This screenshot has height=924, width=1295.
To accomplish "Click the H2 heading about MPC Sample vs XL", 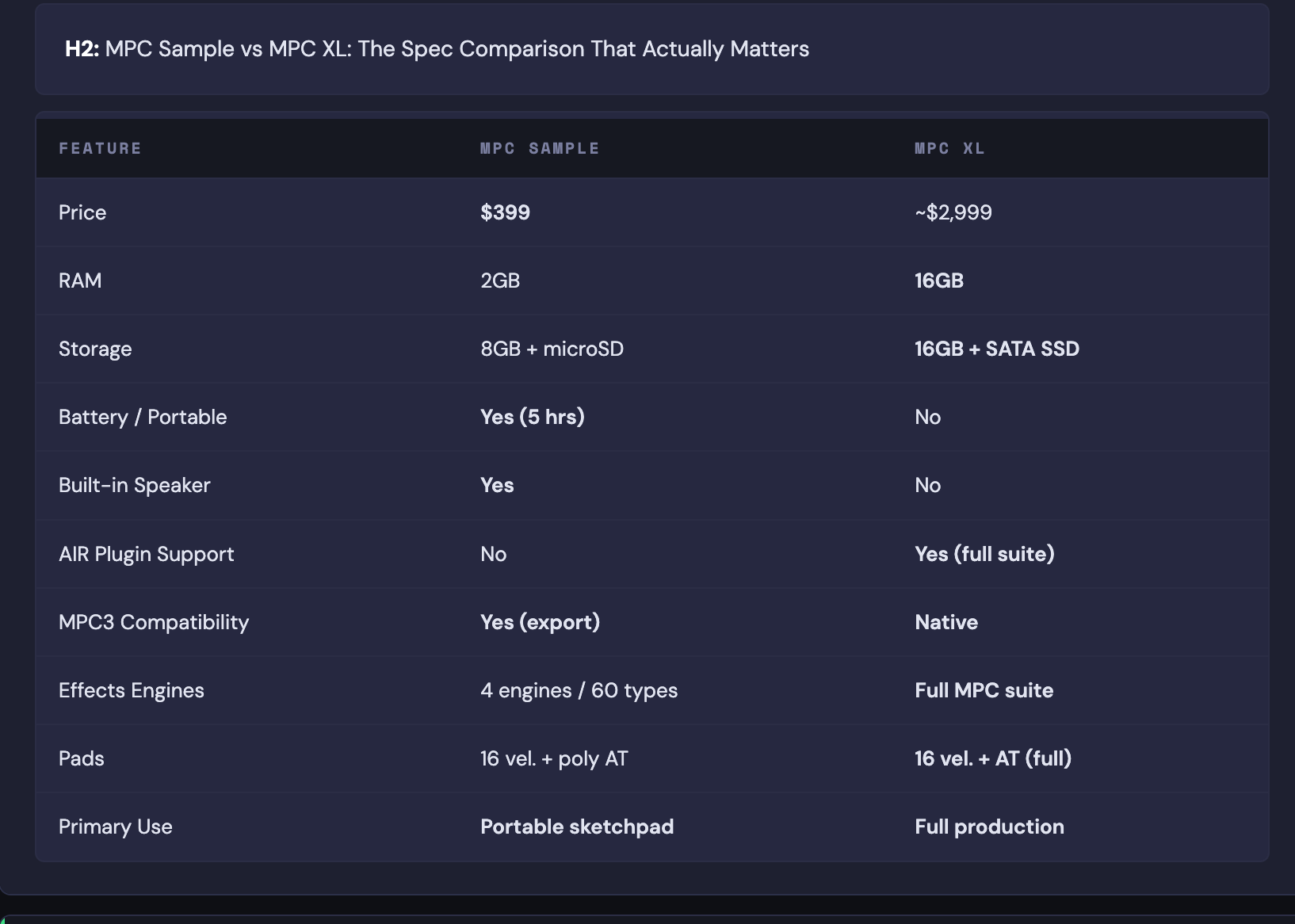I will click(437, 49).
